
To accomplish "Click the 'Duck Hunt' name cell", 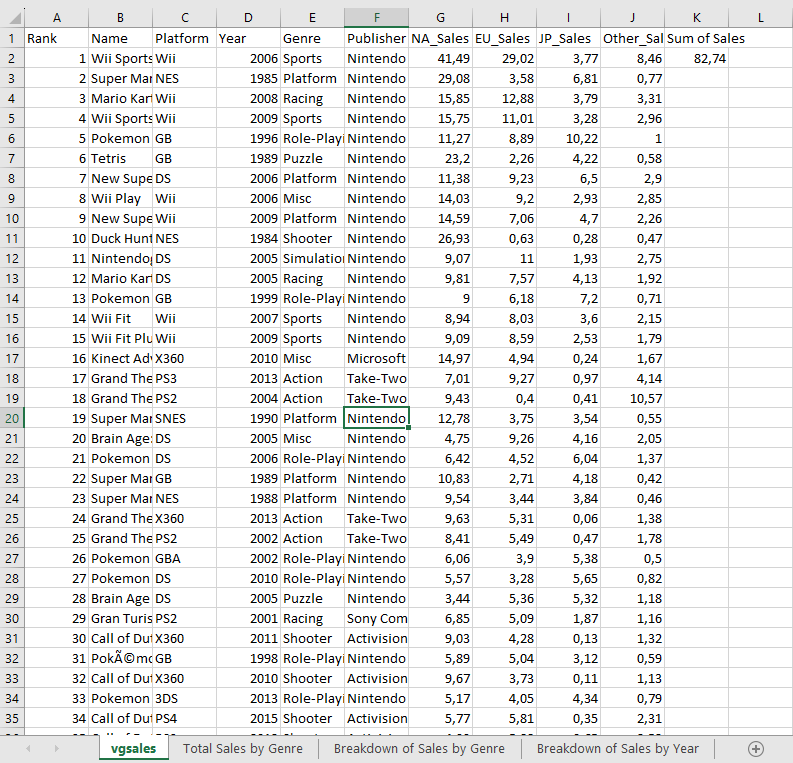I will [x=120, y=239].
